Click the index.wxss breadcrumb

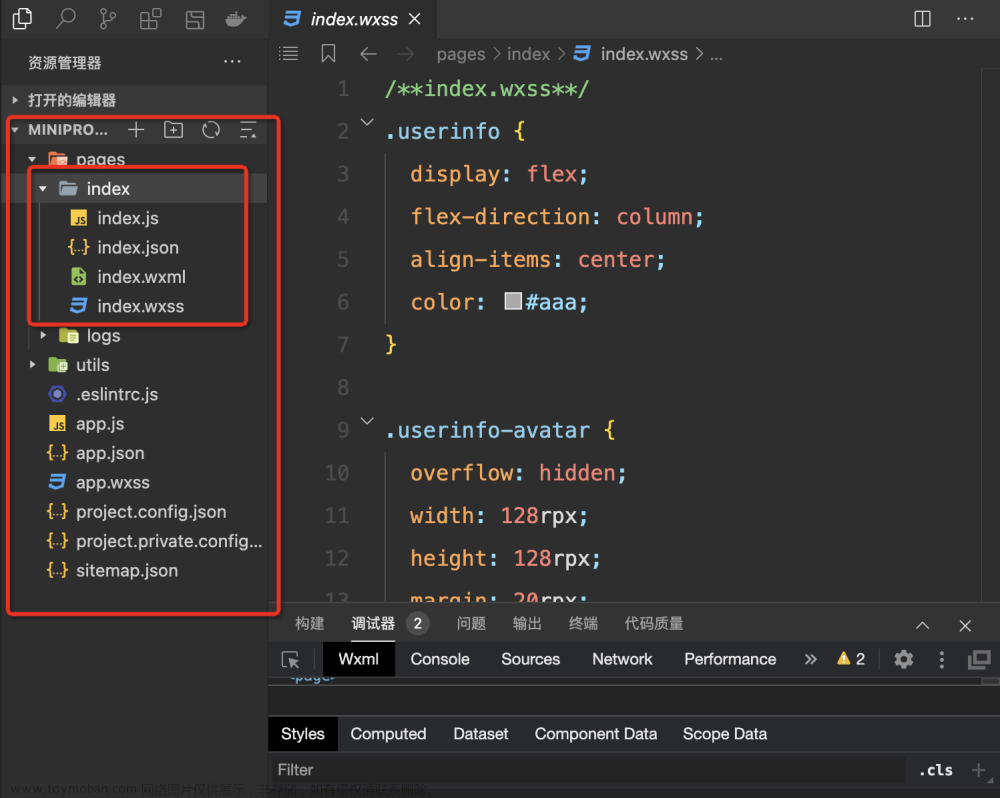click(644, 54)
